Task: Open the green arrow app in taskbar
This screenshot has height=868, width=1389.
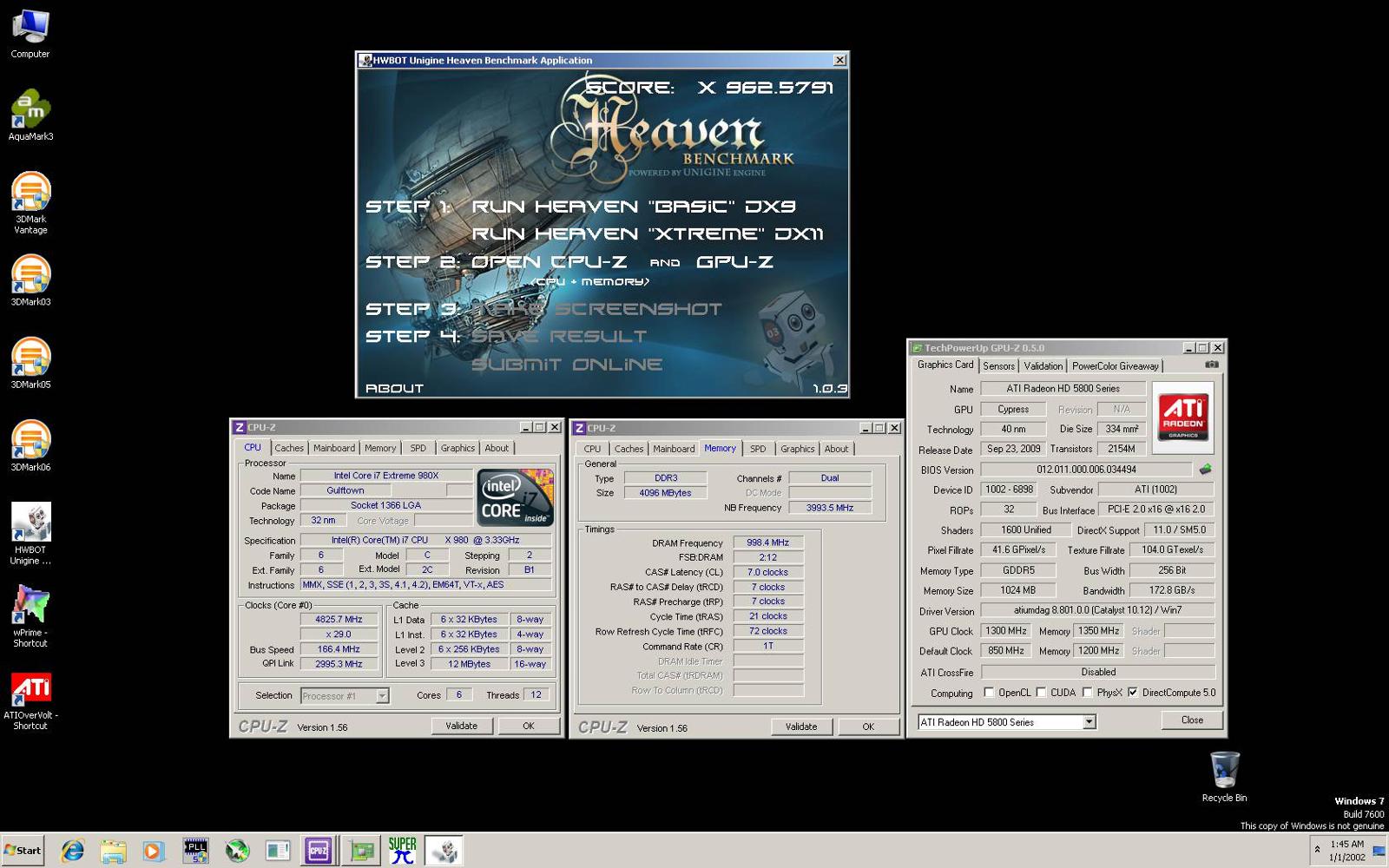Action: [x=237, y=851]
